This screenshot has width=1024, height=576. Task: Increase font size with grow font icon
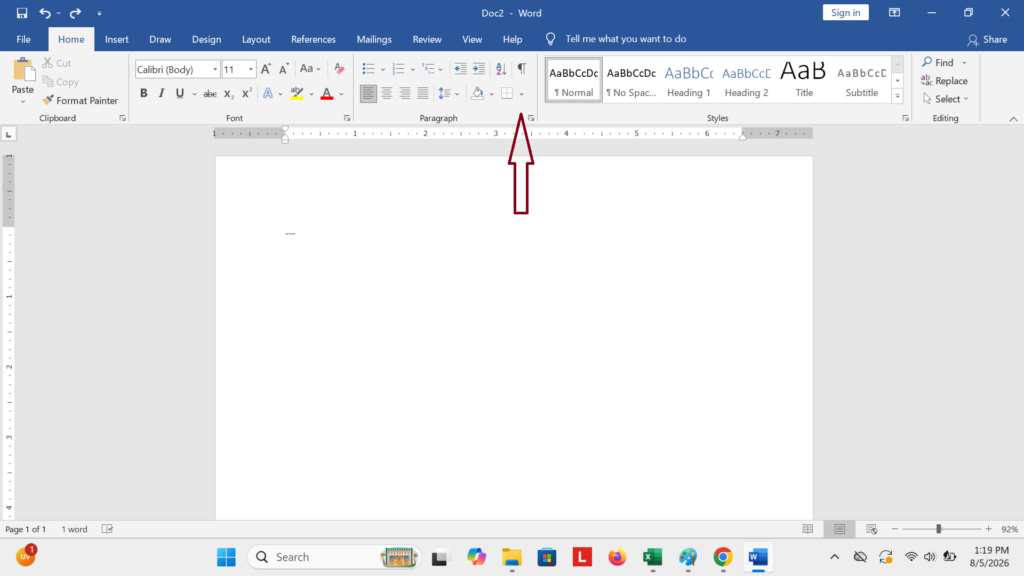pos(266,69)
